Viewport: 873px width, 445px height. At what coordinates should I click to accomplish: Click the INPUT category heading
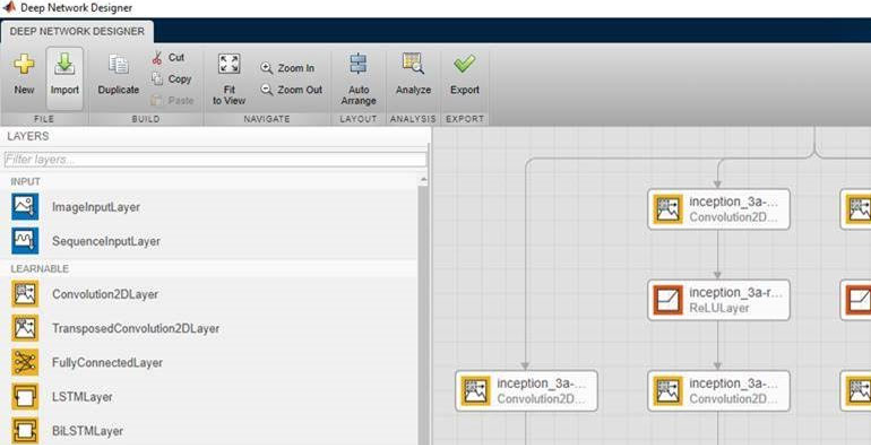coord(26,182)
